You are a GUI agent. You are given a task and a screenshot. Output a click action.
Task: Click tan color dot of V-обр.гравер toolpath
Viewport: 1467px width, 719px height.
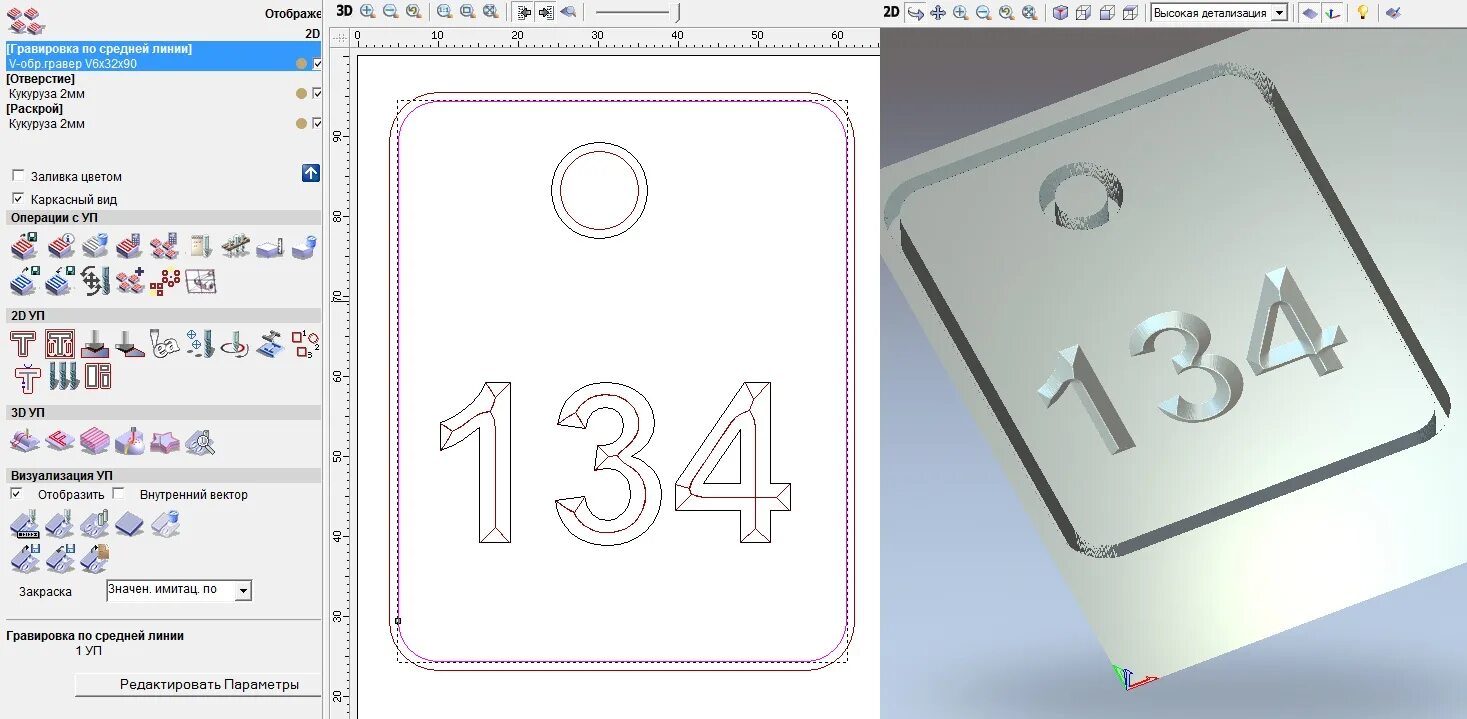[x=301, y=63]
